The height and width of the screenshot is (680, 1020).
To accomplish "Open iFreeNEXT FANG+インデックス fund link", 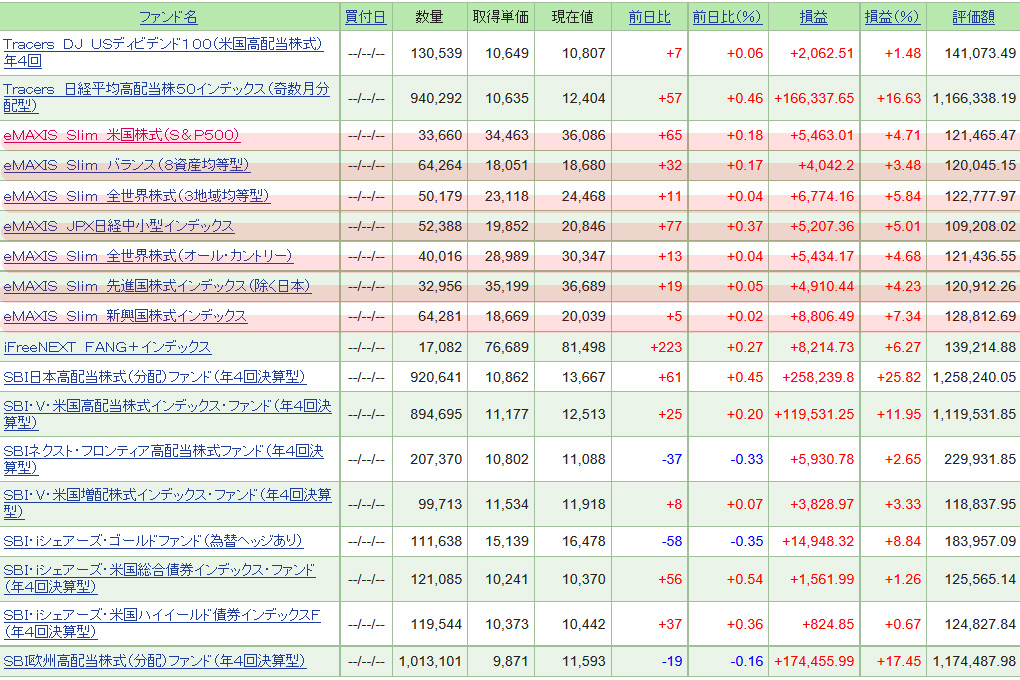I will tap(107, 347).
